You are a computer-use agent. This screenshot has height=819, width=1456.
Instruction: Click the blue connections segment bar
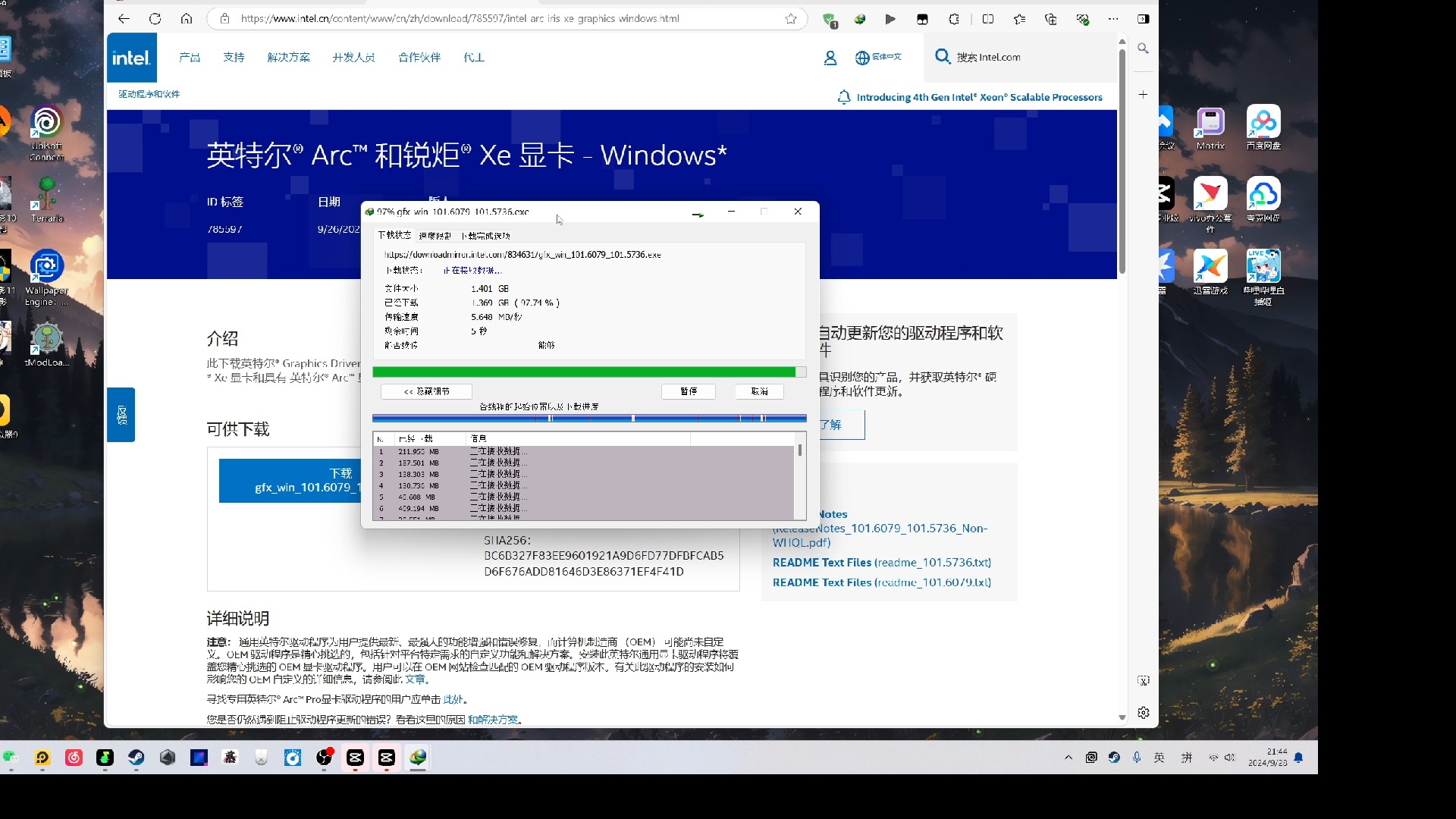click(589, 418)
